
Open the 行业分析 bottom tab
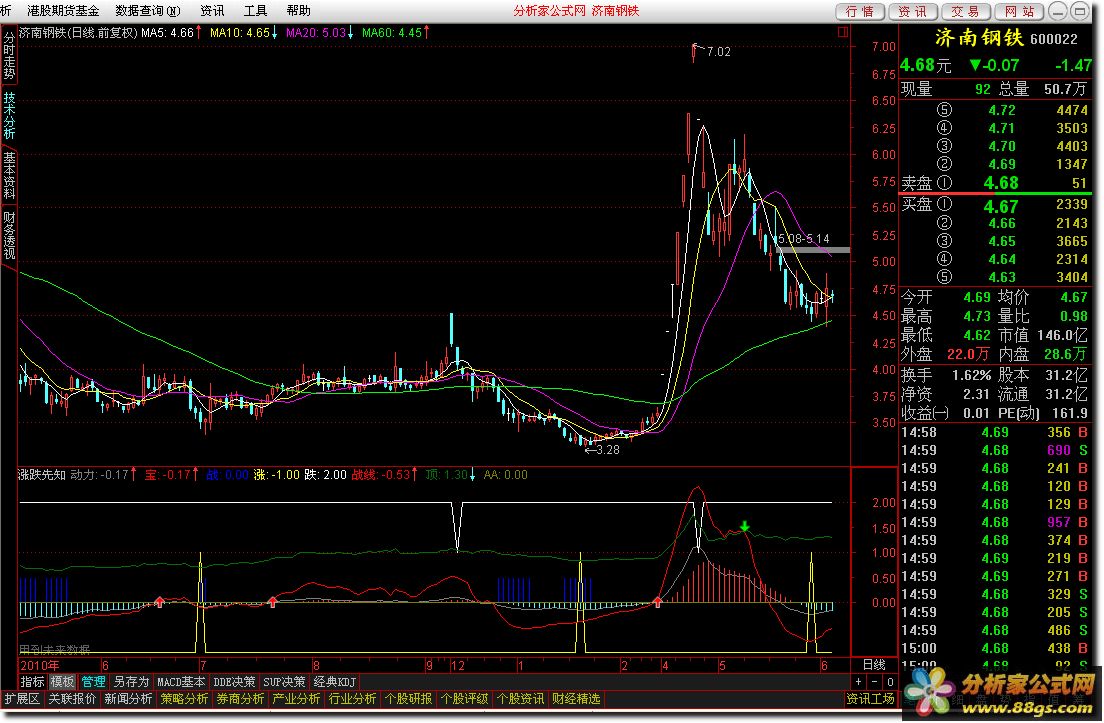(353, 698)
